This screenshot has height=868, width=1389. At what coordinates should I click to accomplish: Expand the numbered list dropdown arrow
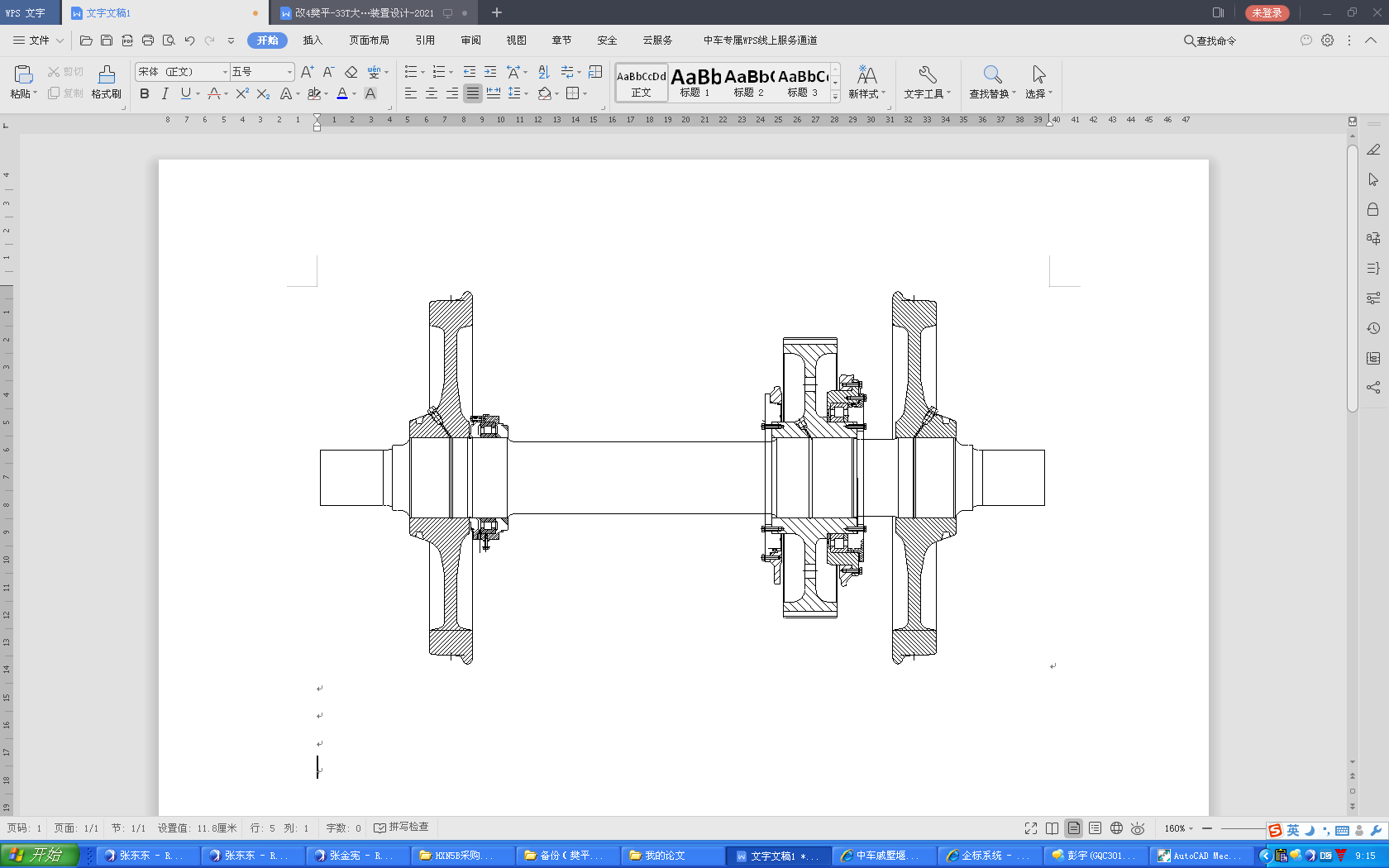tap(451, 73)
